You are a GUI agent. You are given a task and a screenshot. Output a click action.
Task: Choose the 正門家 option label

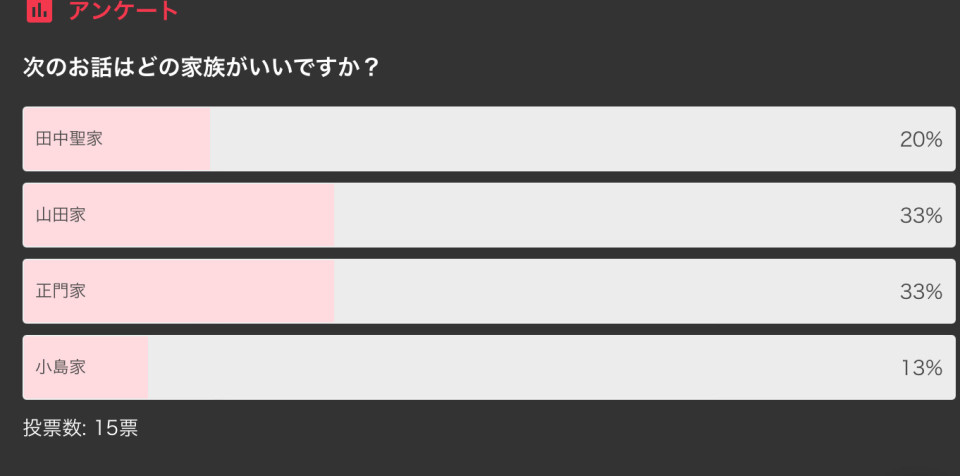pos(61,291)
